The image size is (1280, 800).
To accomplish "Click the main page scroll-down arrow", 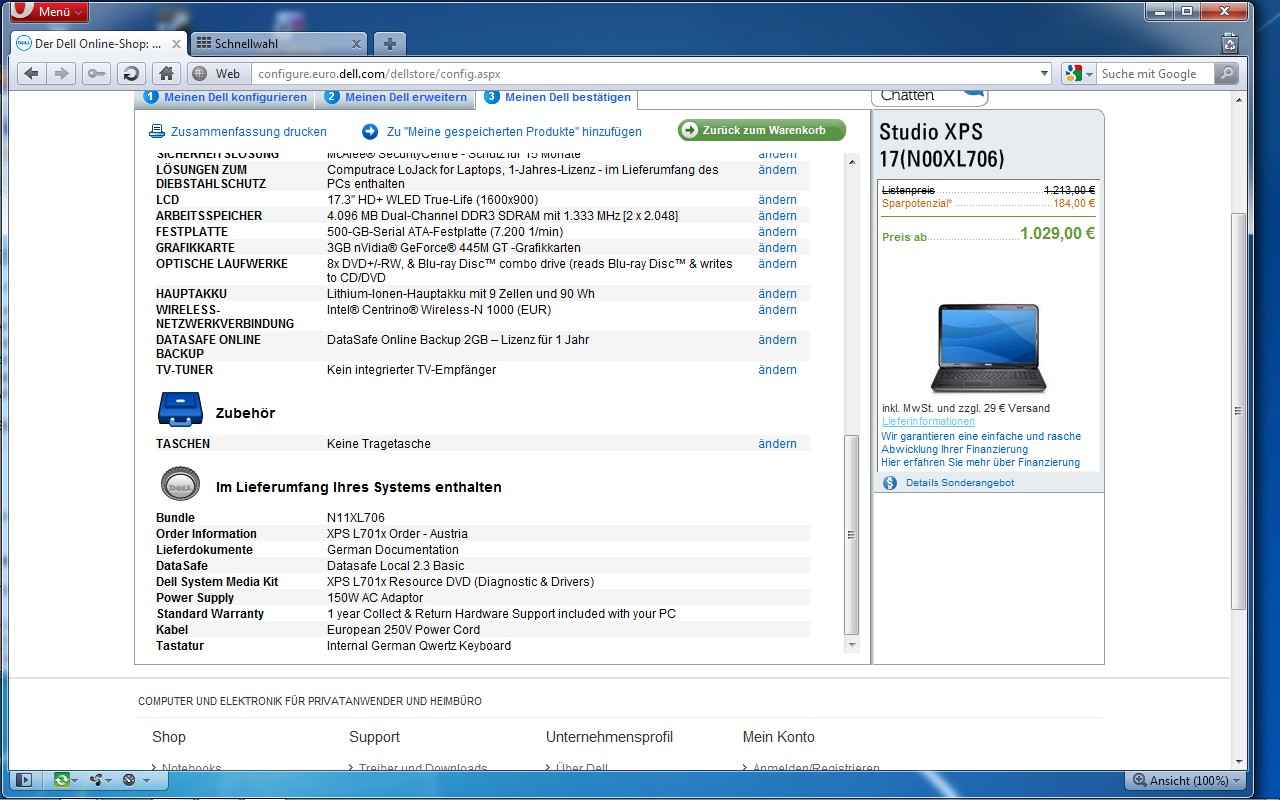I will pyautogui.click(x=1239, y=761).
